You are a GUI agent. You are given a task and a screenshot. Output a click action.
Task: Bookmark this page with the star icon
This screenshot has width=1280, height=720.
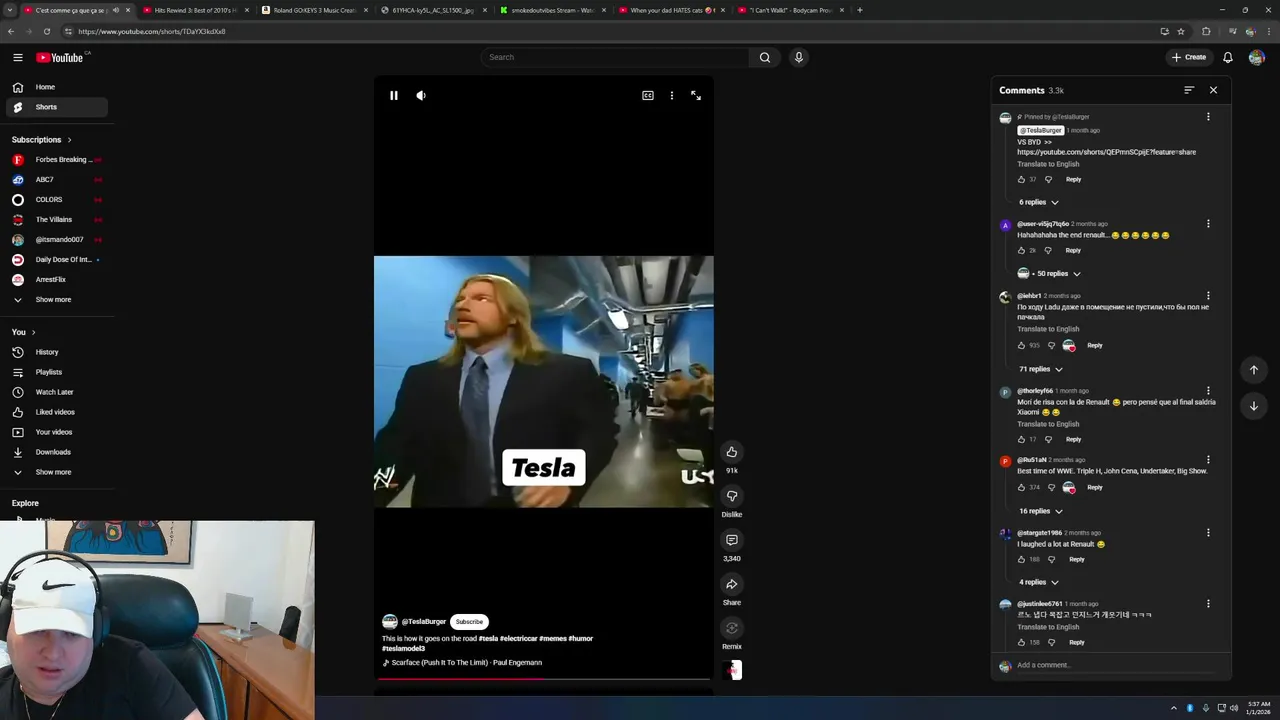click(x=1181, y=31)
